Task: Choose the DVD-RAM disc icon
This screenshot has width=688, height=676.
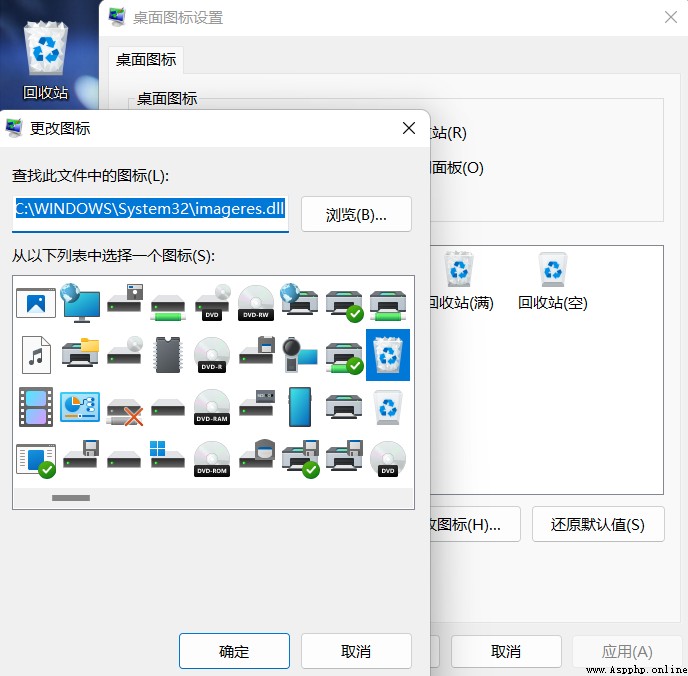Action: (212, 407)
